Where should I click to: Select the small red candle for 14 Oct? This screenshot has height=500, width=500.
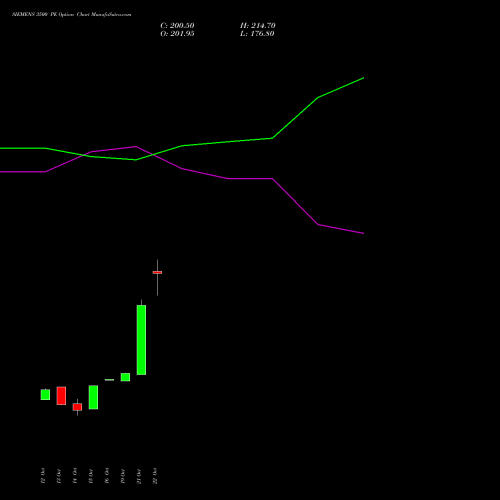point(77,407)
